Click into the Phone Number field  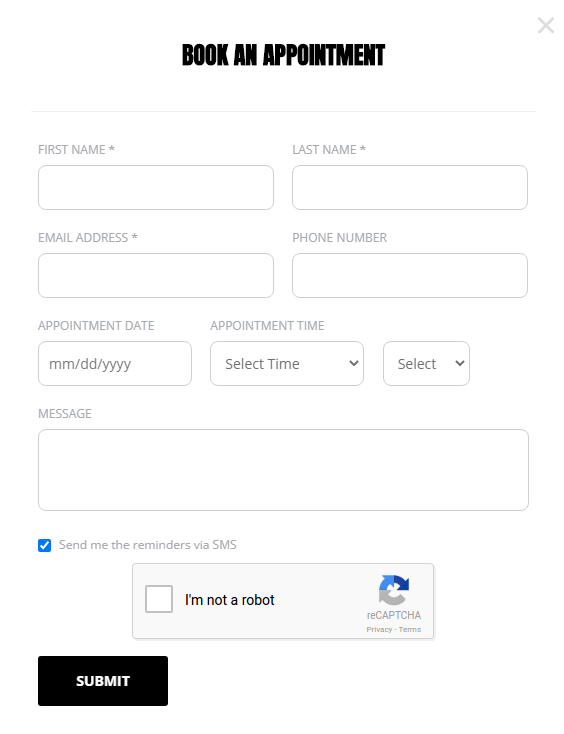click(x=410, y=275)
